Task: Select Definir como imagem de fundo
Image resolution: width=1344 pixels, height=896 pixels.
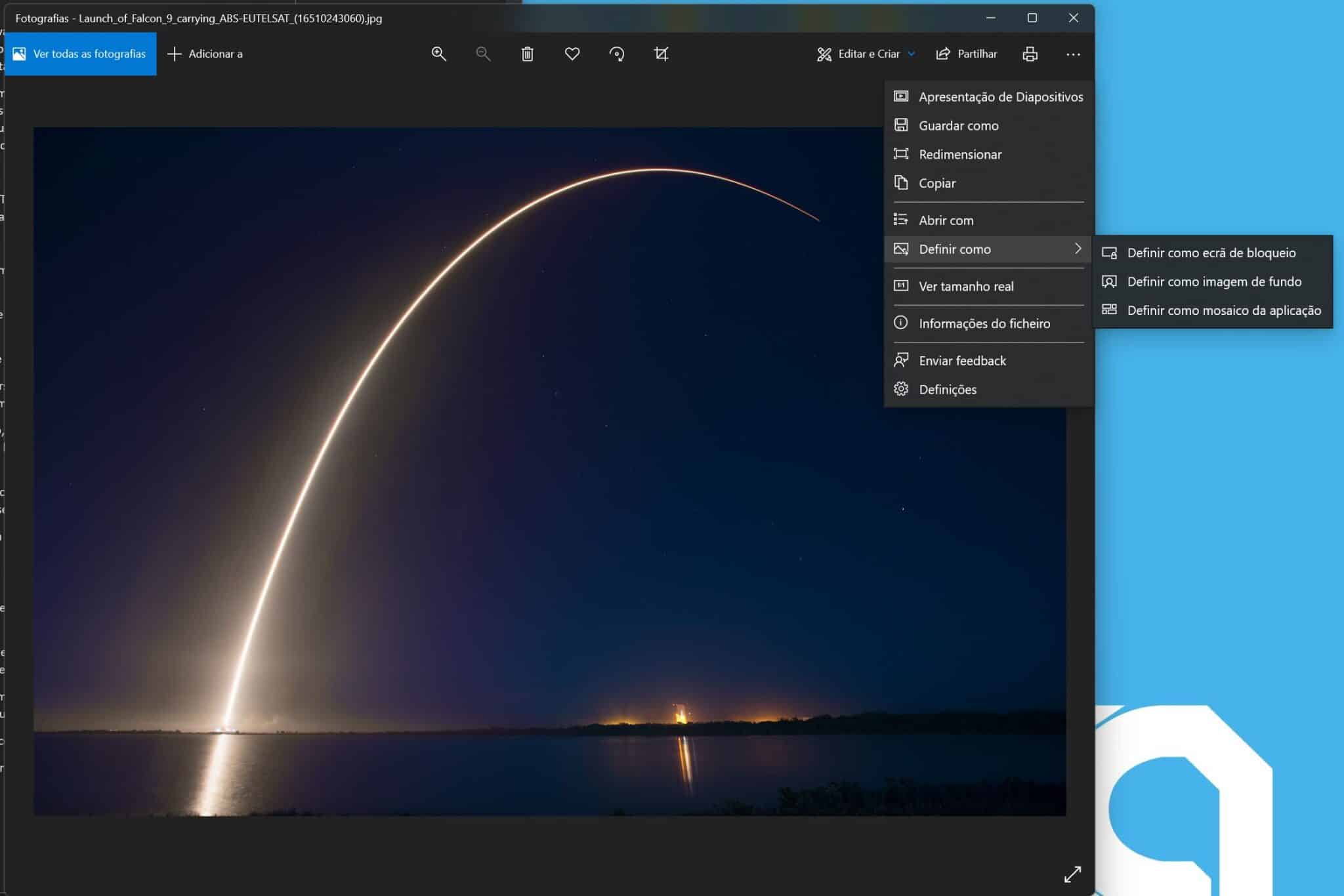Action: (x=1213, y=281)
